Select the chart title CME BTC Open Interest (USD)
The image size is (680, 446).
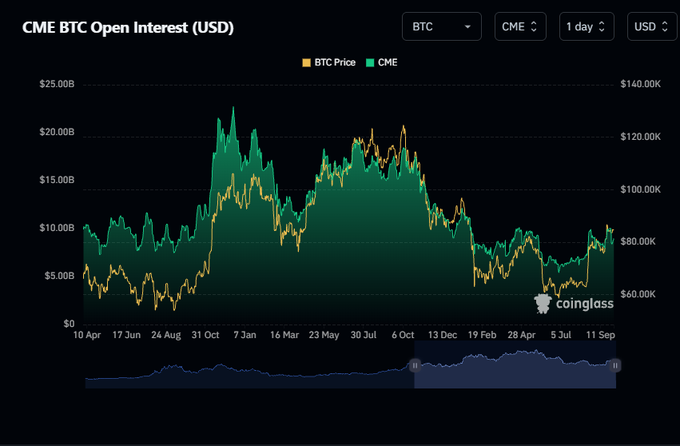click(x=128, y=27)
